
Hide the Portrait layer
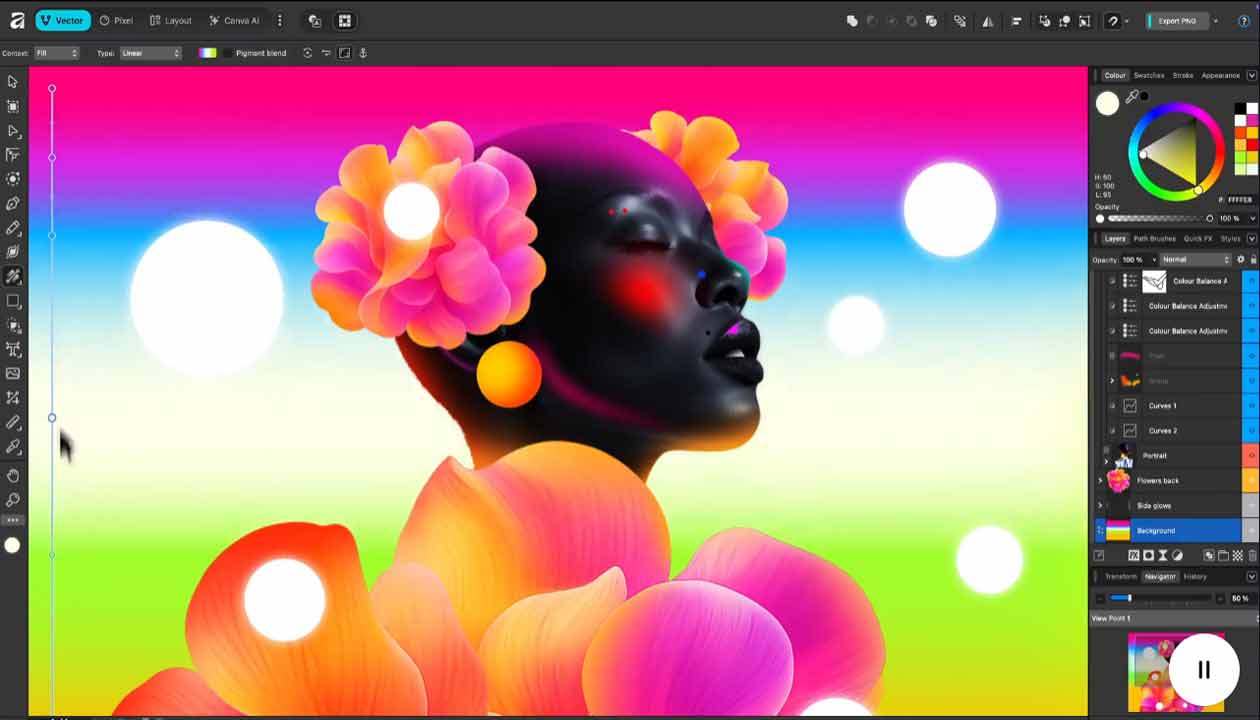click(1251, 456)
